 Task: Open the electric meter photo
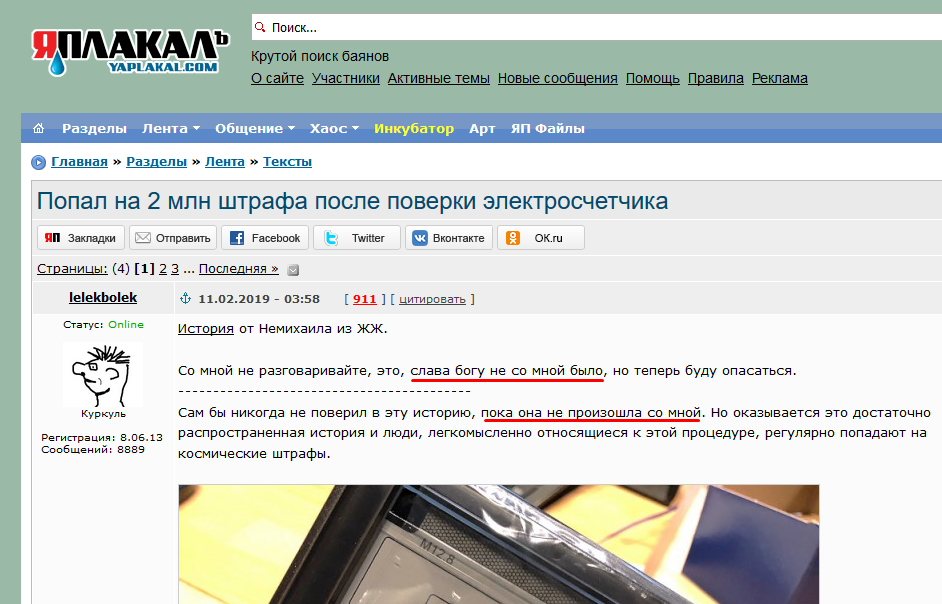click(499, 545)
